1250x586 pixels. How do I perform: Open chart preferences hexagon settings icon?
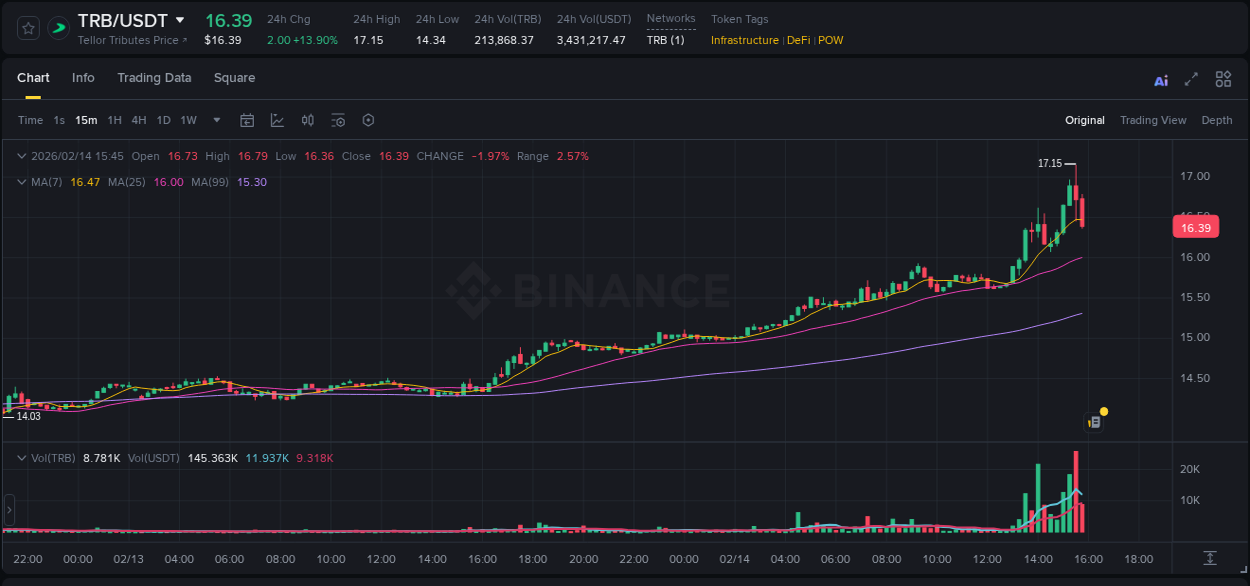tap(368, 120)
